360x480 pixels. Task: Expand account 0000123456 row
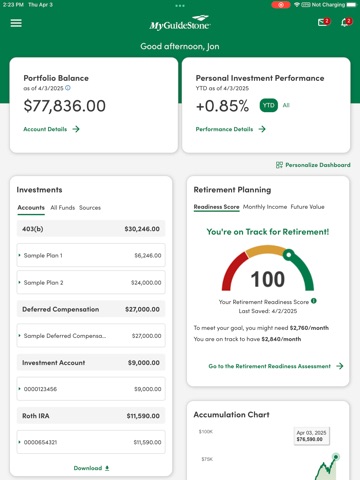pos(91,389)
